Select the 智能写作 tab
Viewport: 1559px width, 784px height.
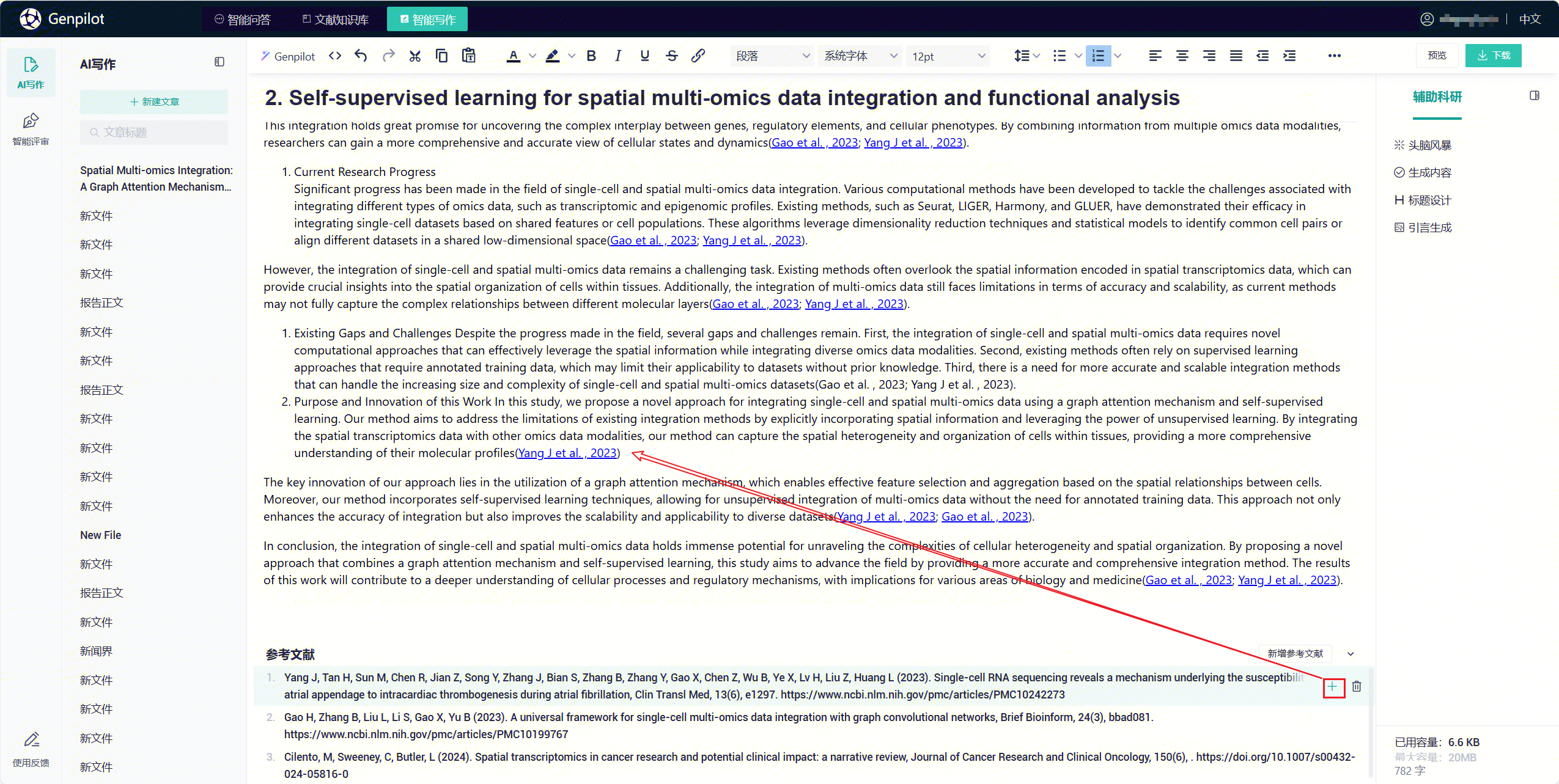click(427, 20)
